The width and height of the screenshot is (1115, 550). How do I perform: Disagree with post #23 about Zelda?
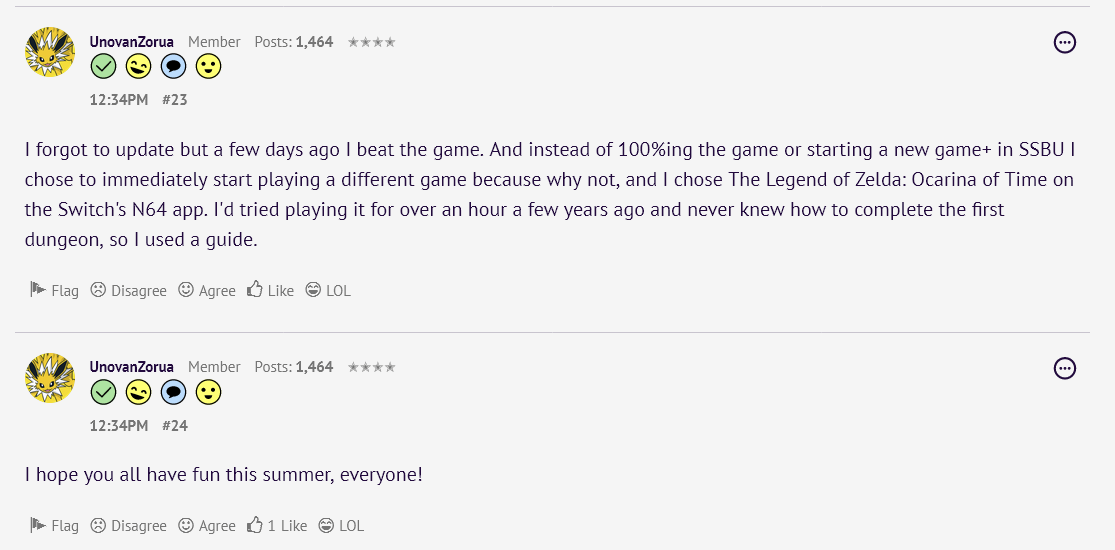coord(128,290)
